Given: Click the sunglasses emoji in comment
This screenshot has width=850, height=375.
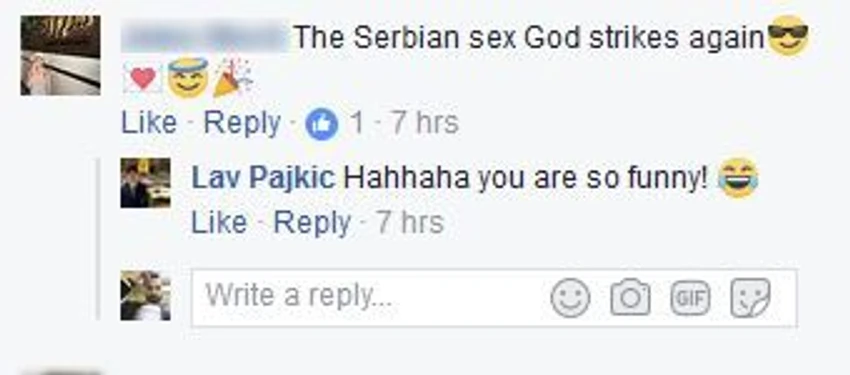Looking at the screenshot, I should (788, 35).
